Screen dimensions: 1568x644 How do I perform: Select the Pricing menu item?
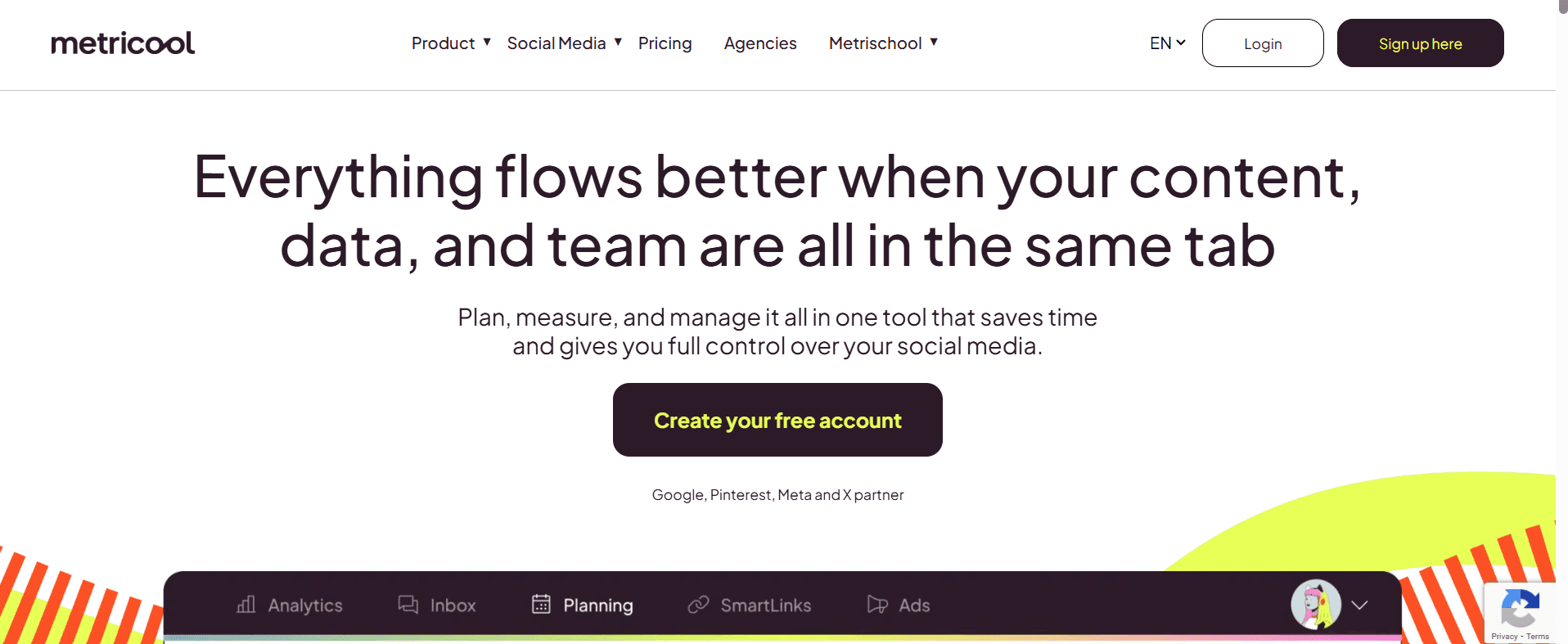coord(665,43)
